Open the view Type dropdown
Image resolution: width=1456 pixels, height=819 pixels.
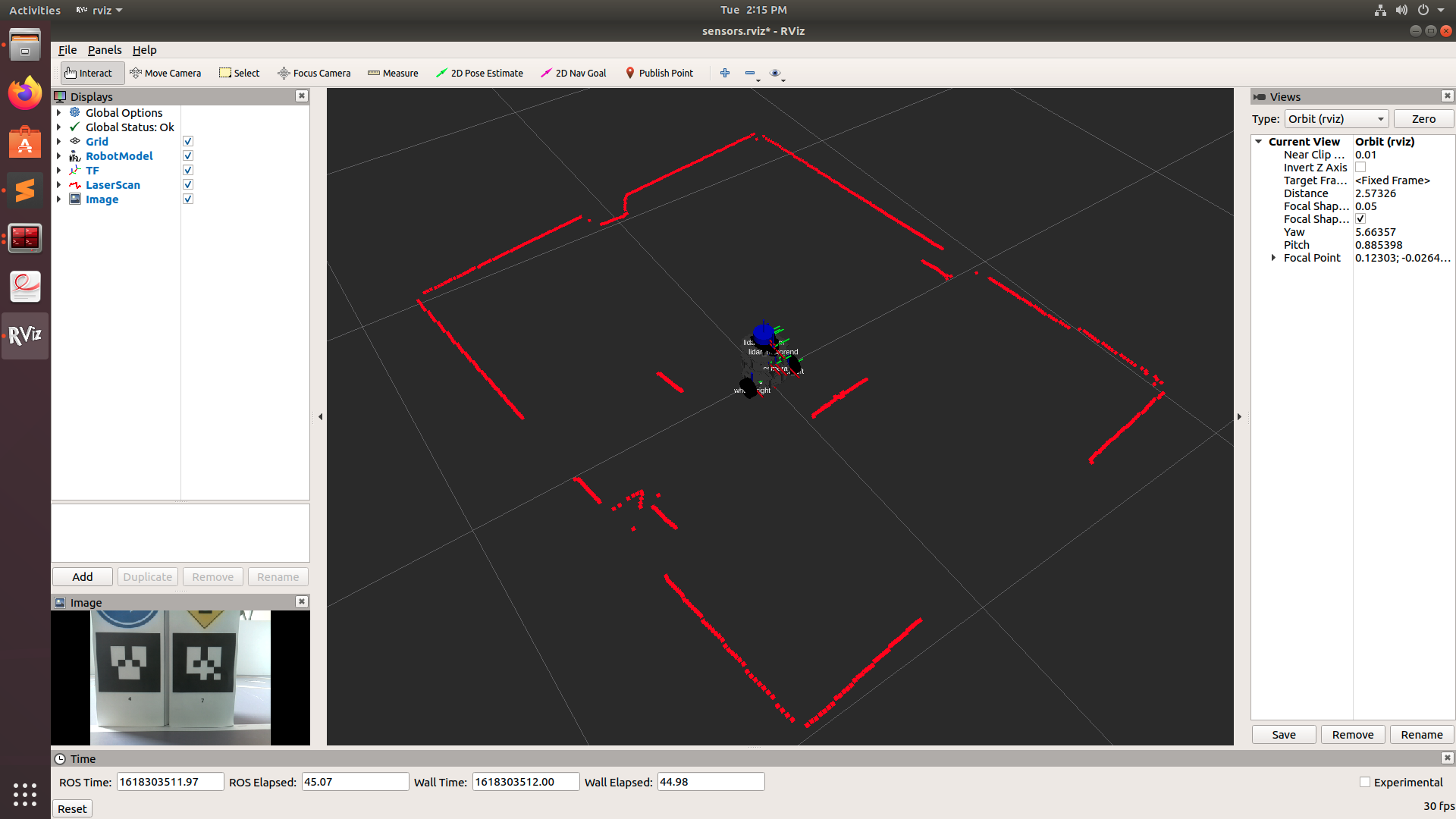coord(1336,119)
